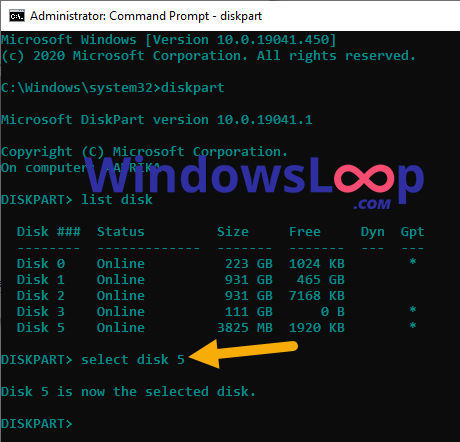Click the 'Disk 3' row label
Viewport: 460px width, 442px height.
point(41,312)
